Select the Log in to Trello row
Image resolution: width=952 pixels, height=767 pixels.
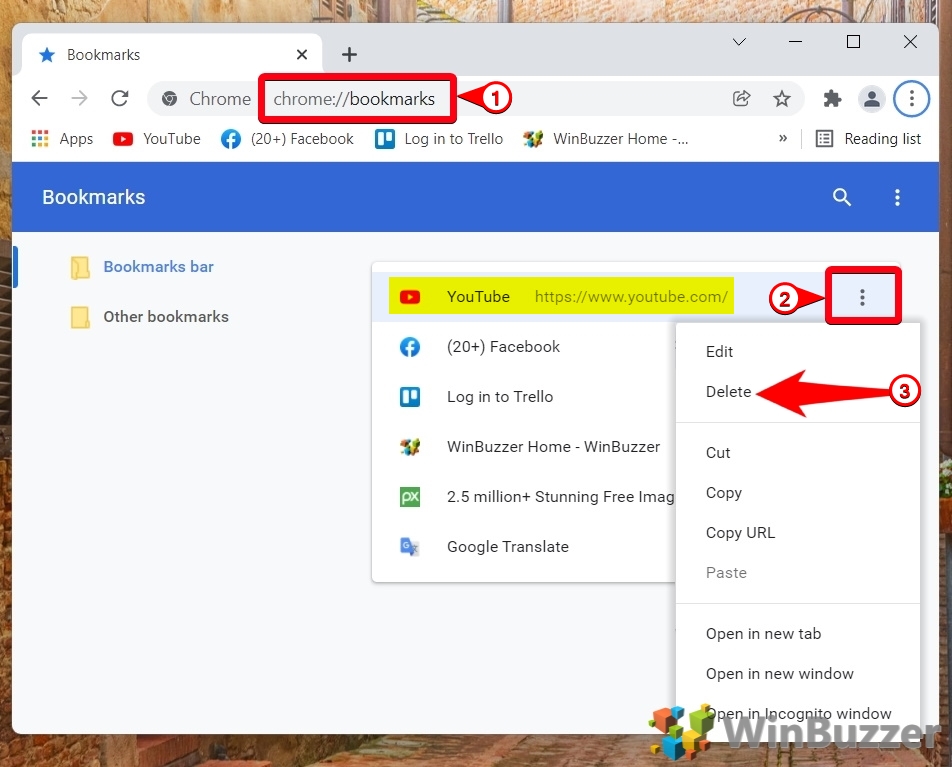click(523, 397)
